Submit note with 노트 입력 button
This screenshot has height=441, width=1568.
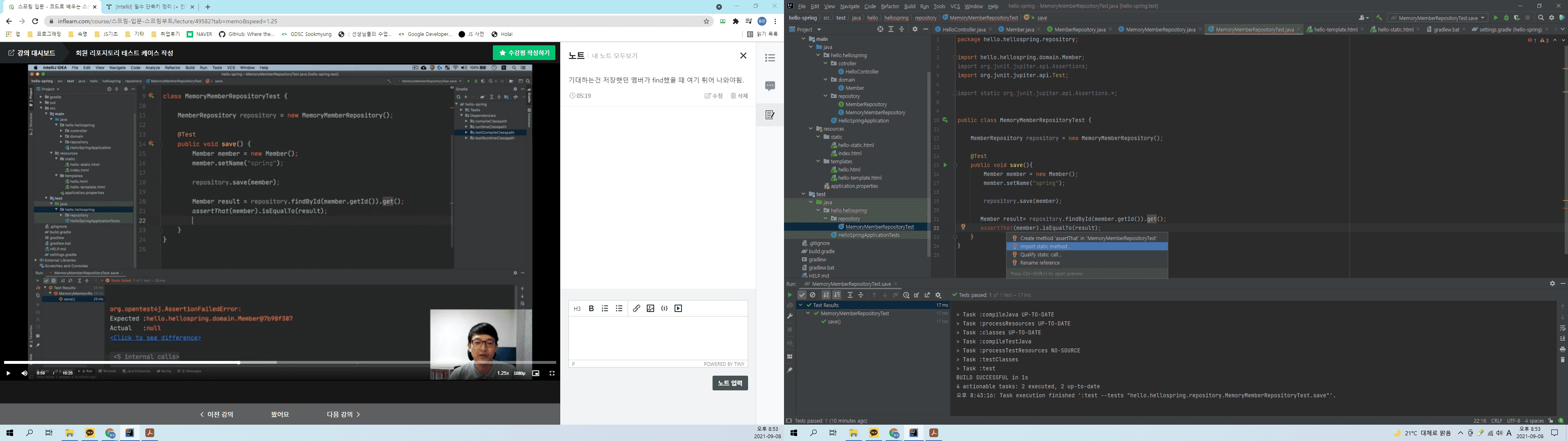tap(731, 383)
